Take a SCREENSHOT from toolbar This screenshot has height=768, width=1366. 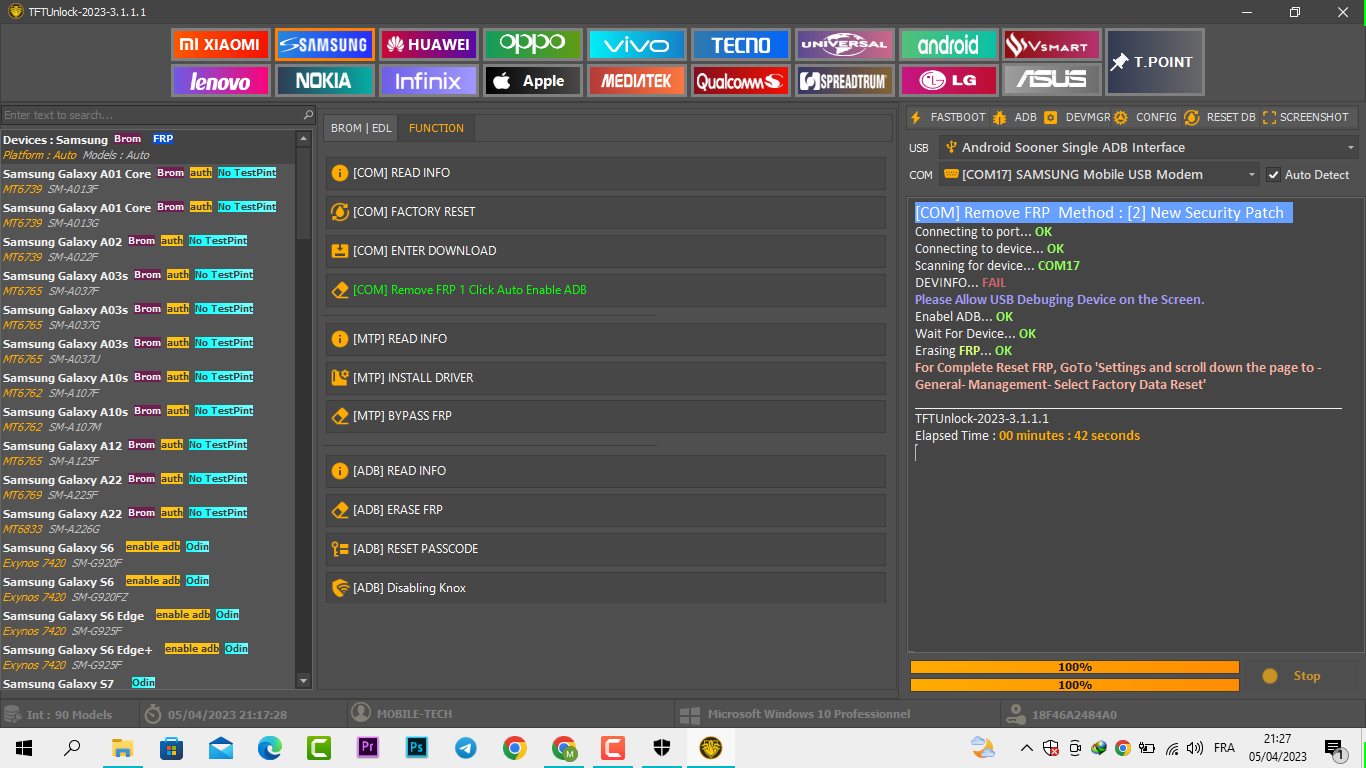click(1305, 117)
